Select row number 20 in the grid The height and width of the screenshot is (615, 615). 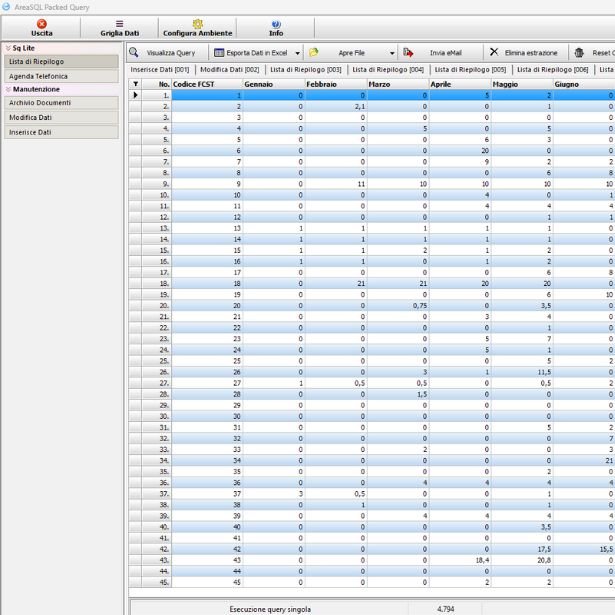163,306
